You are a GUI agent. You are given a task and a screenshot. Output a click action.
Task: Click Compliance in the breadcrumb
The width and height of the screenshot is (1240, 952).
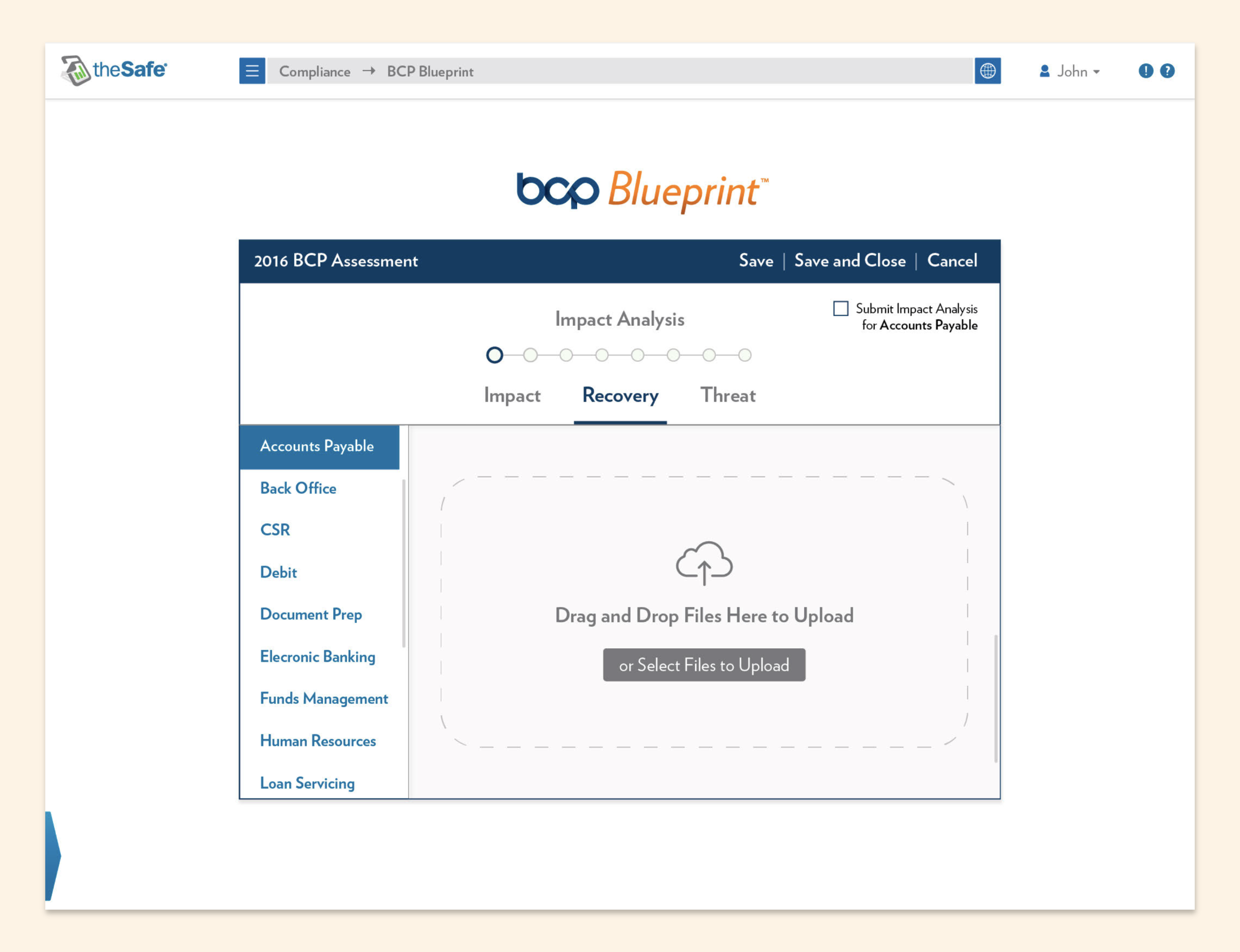coord(315,72)
